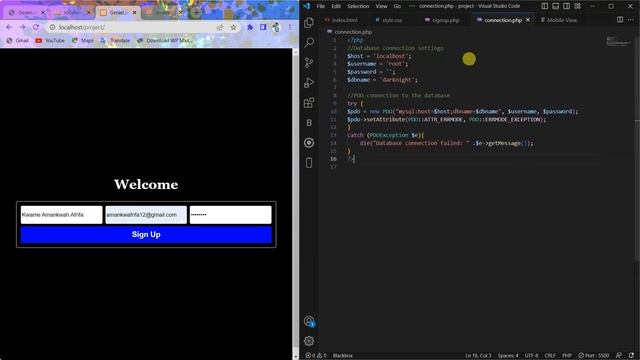
Task: Split the editor to the right
Action: click(620, 20)
